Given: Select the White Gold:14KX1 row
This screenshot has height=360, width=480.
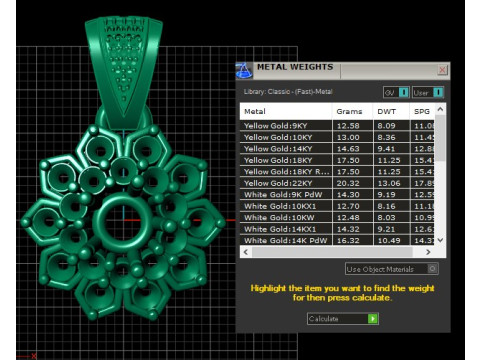Looking at the screenshot, I should click(337, 229).
